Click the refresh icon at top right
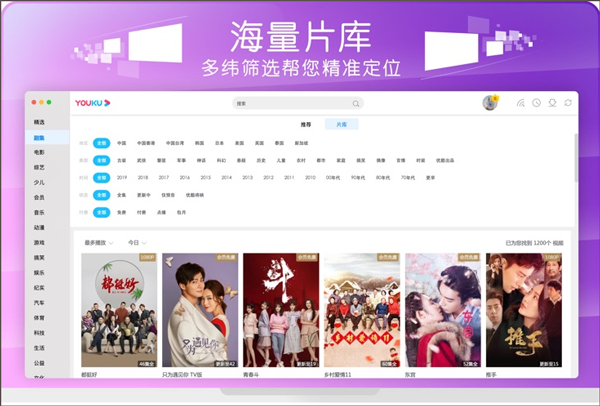 coord(568,103)
